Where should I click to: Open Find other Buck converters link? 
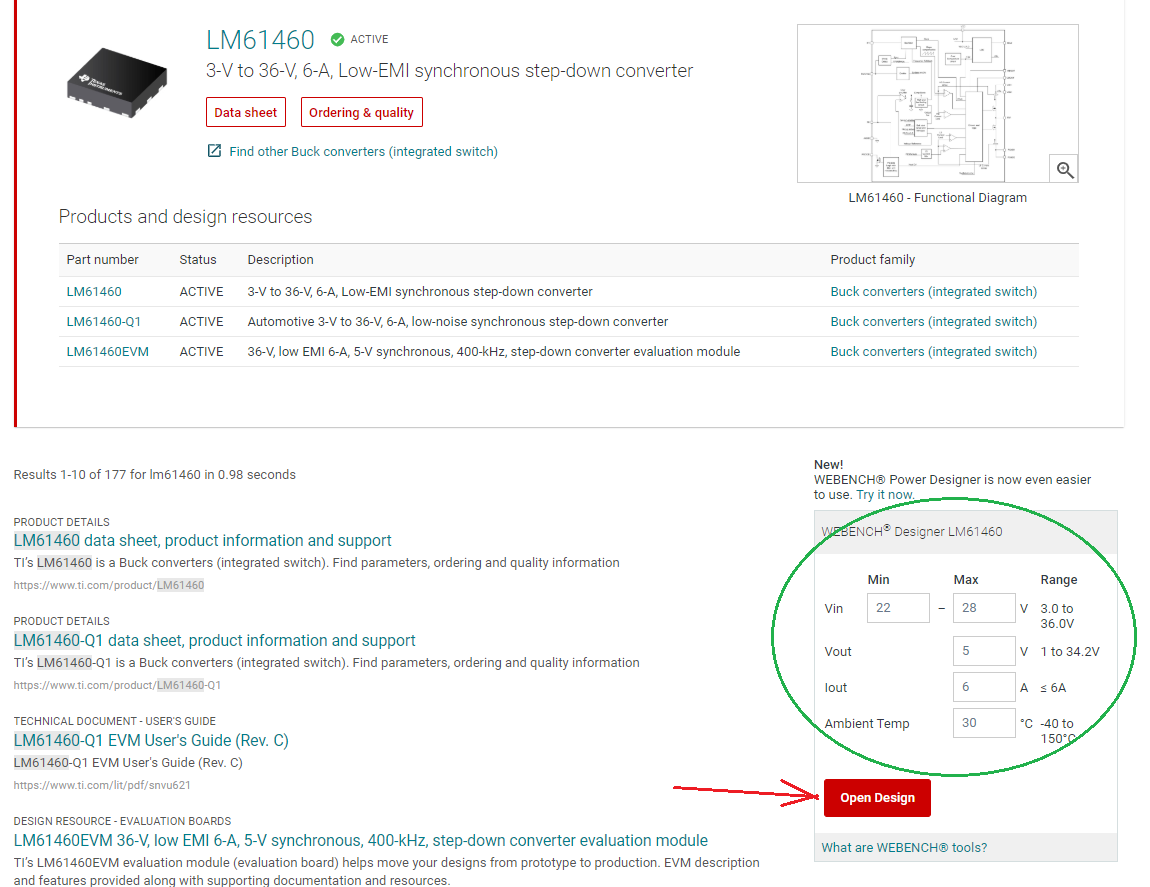tap(363, 151)
